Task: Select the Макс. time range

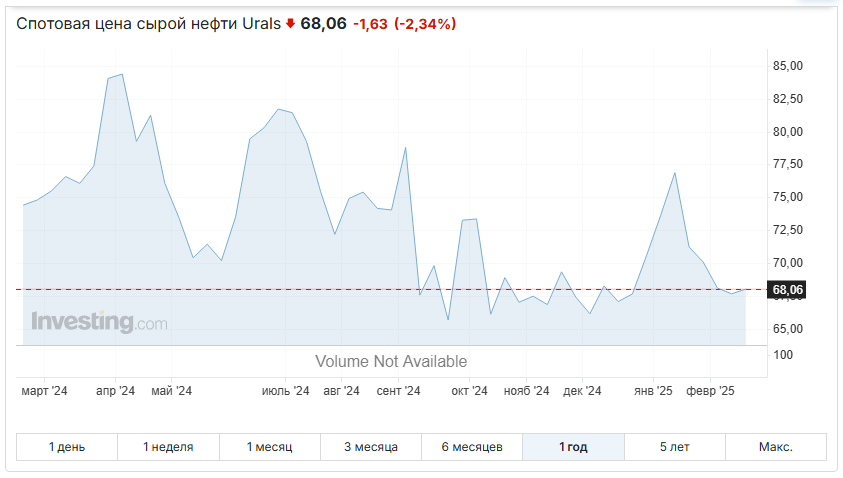Action: pyautogui.click(x=776, y=447)
